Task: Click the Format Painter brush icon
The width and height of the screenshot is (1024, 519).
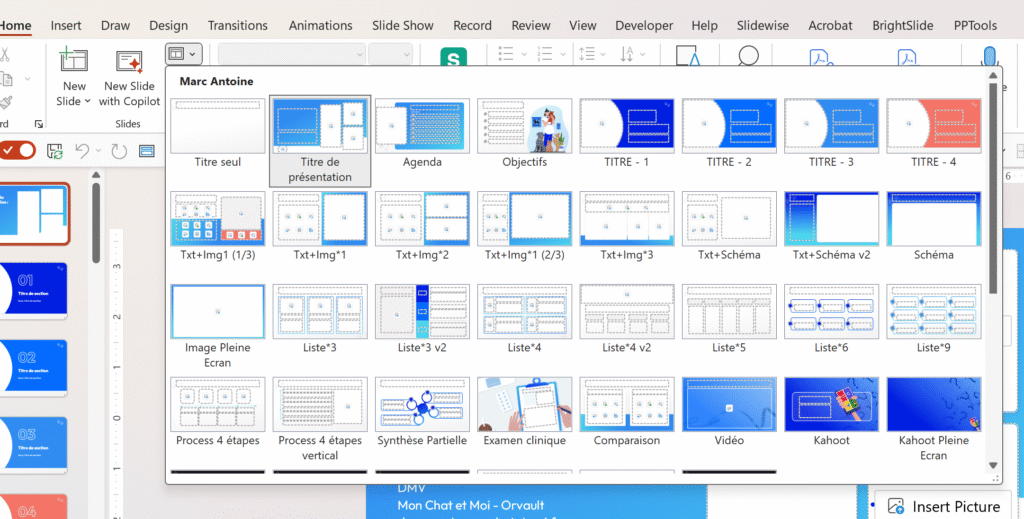Action: pyautogui.click(x=5, y=101)
